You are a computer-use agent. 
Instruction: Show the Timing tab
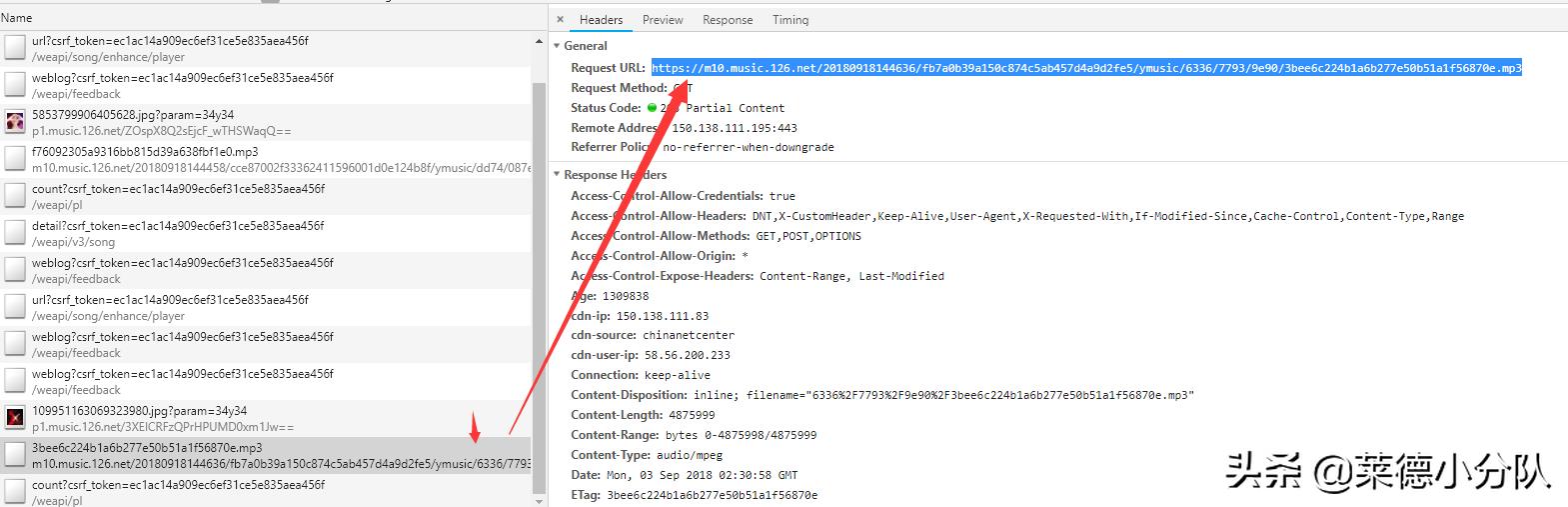tap(790, 20)
